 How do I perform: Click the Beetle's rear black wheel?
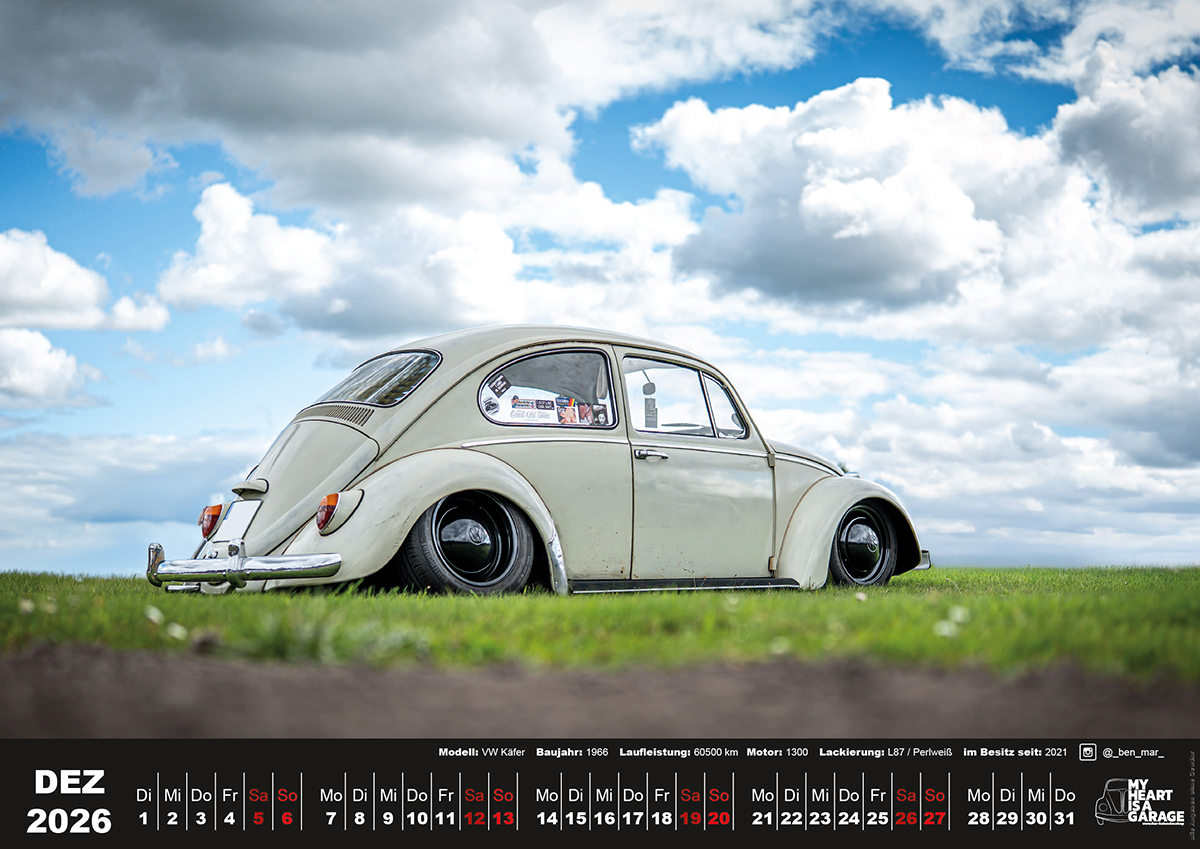click(469, 541)
